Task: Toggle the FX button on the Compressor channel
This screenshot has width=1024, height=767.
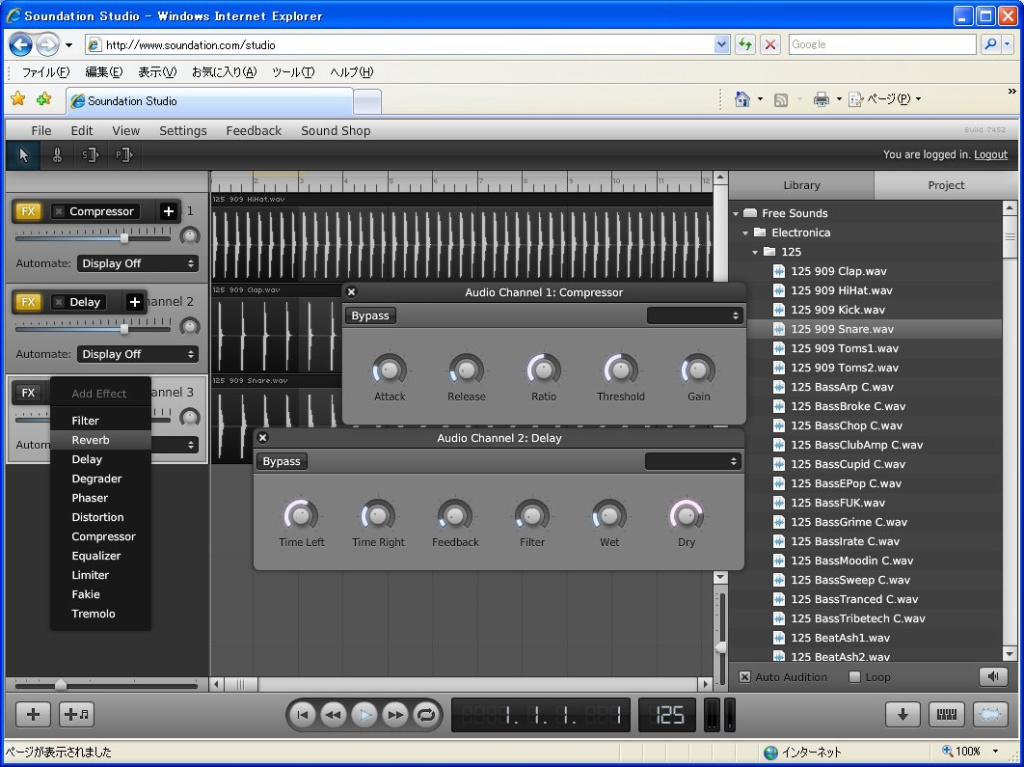Action: click(28, 211)
